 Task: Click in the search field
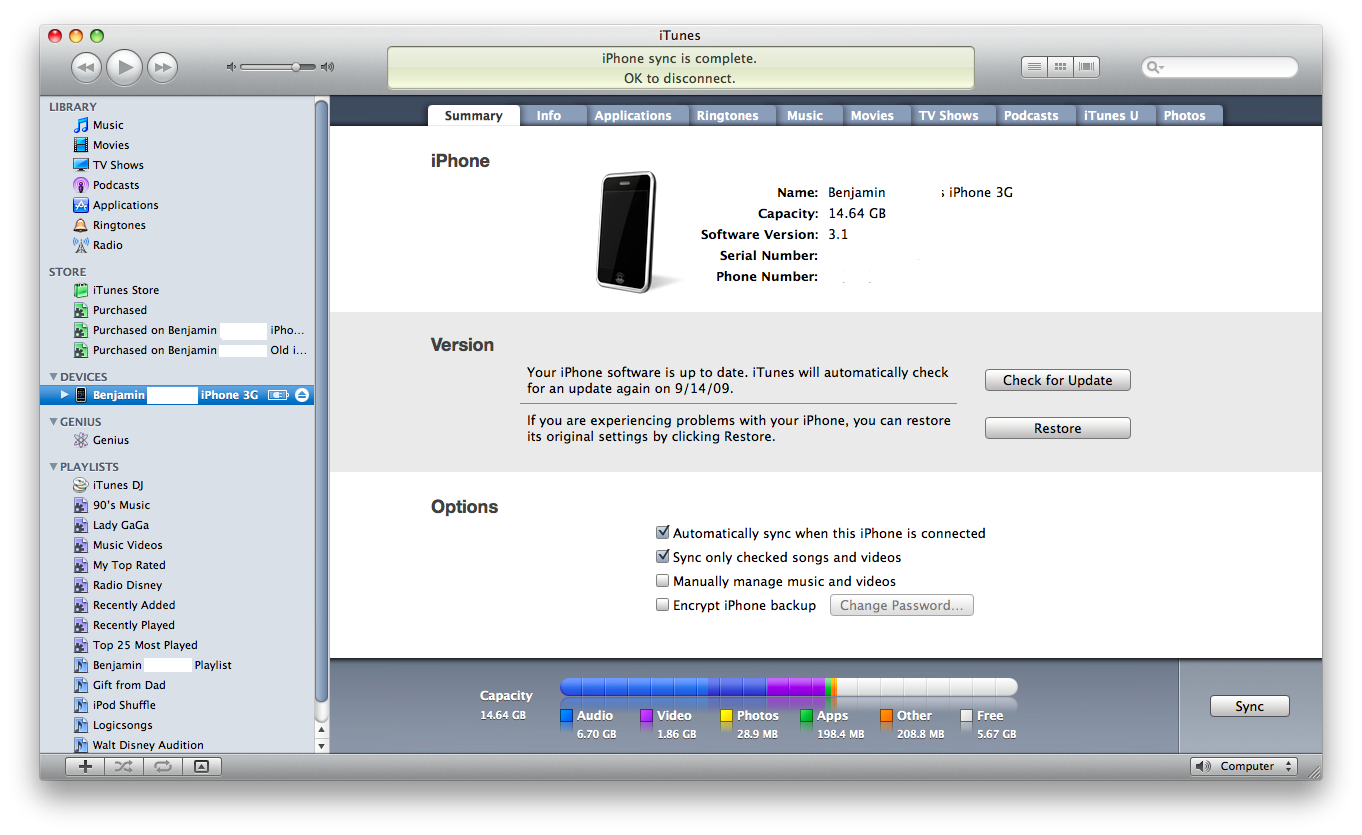1220,67
